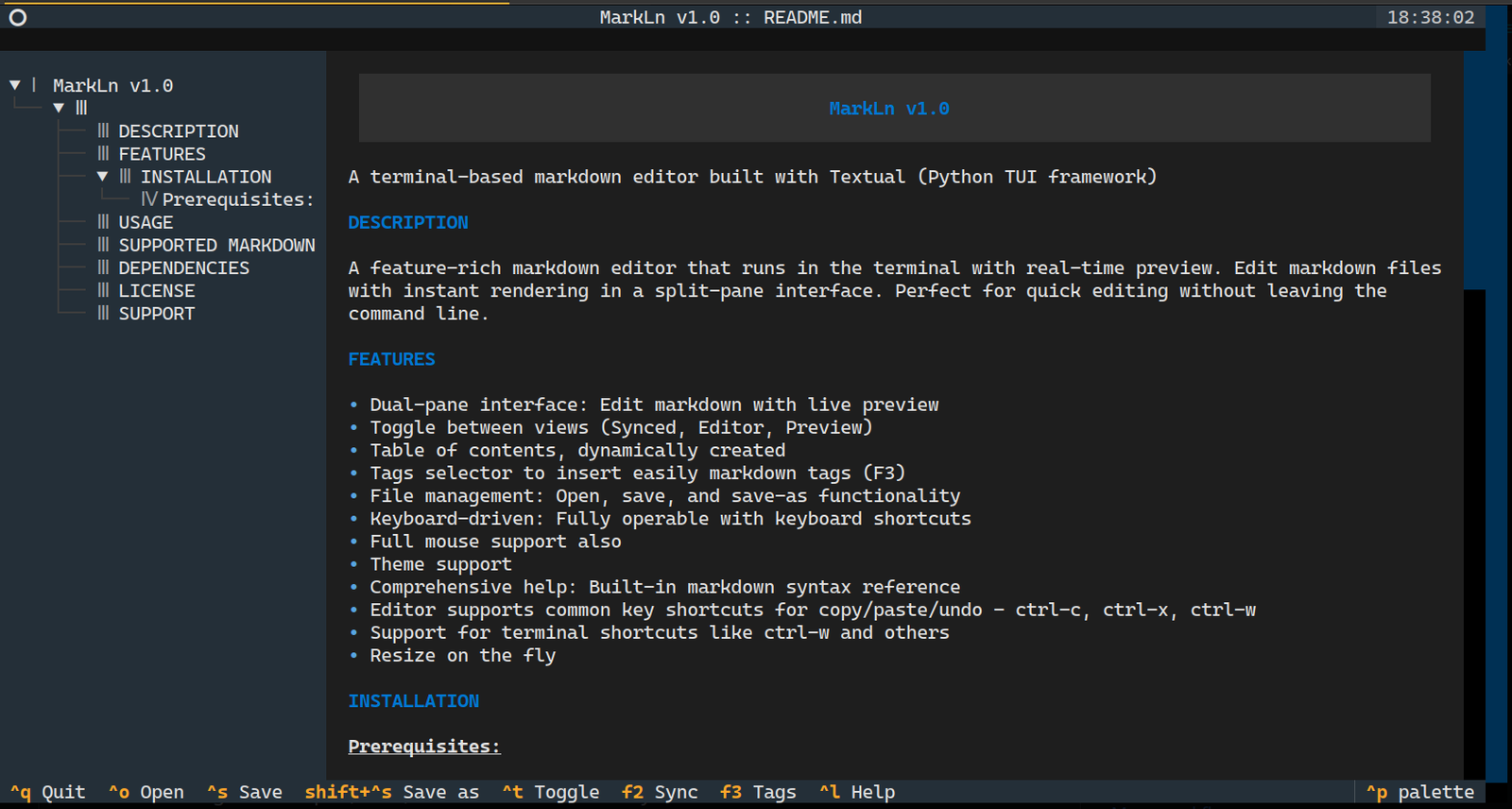Click the 'A terminal-based markdown editor' tagline

click(x=752, y=177)
